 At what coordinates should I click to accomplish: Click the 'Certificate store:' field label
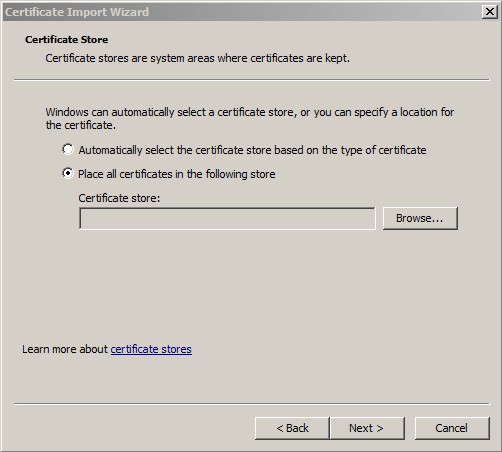(x=119, y=198)
